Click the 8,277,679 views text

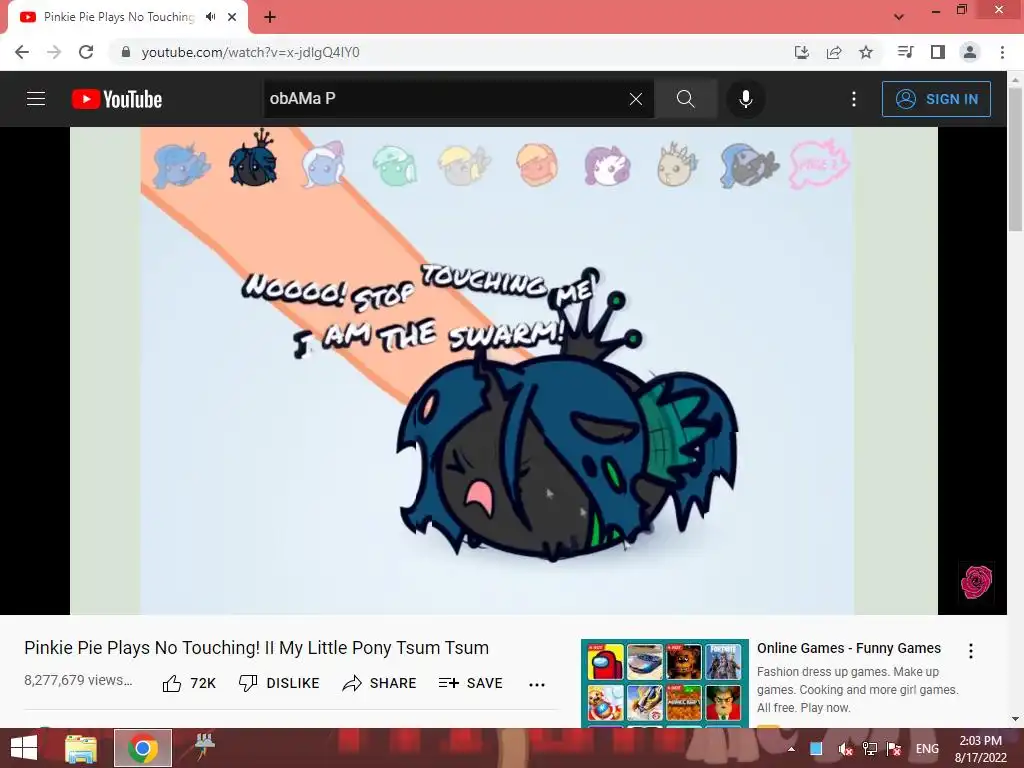pos(78,680)
